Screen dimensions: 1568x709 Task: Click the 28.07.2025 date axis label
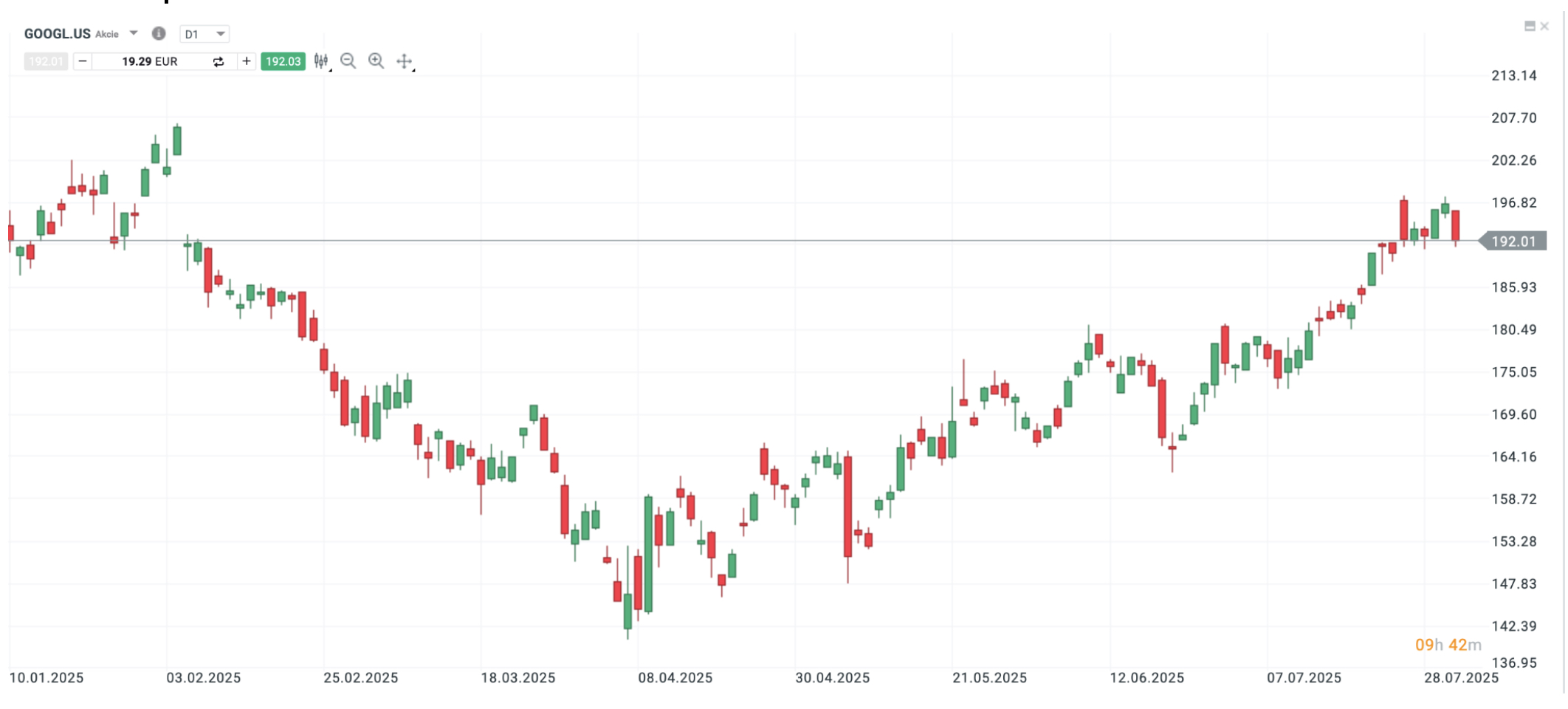click(x=1461, y=677)
